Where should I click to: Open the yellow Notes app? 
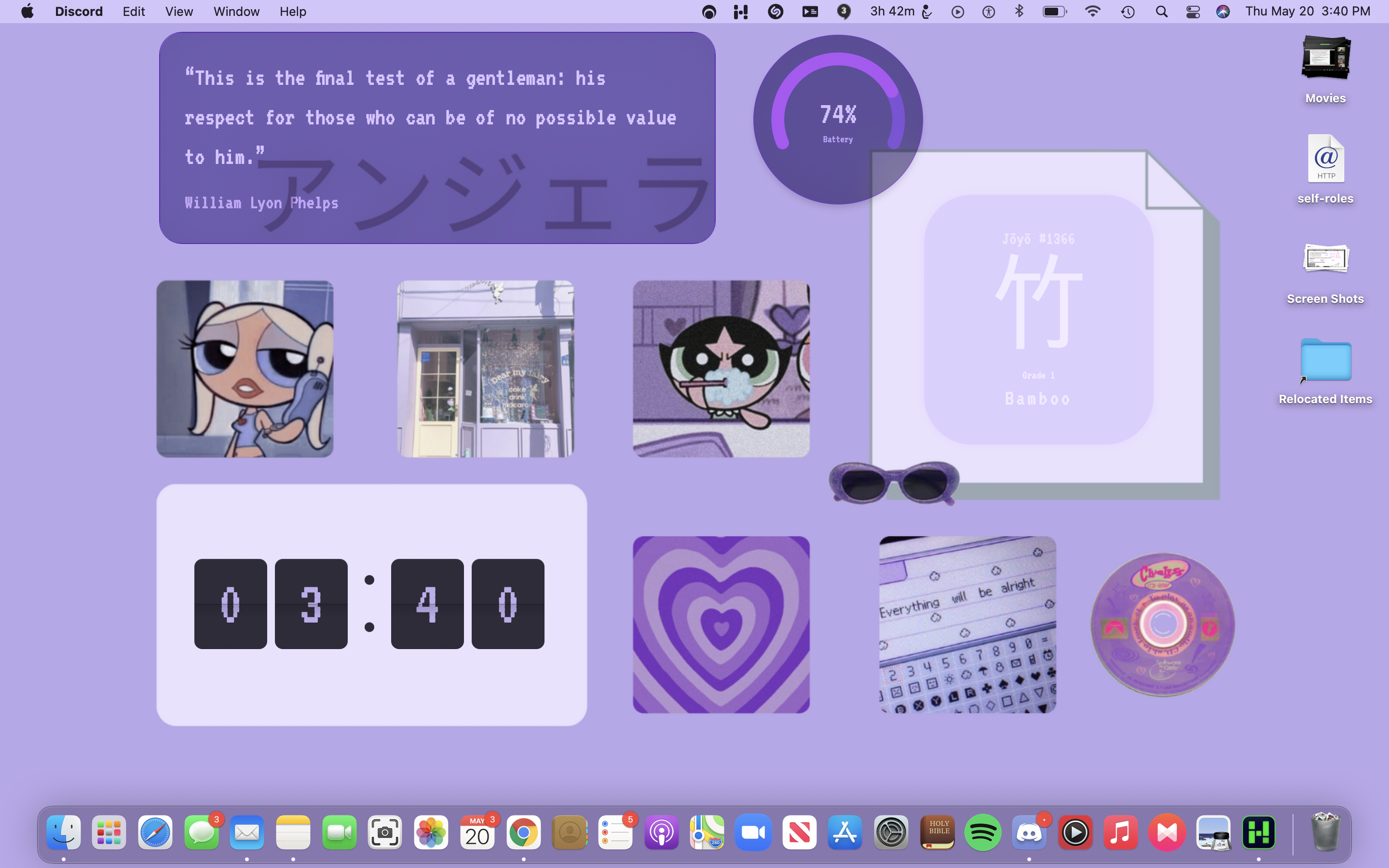tap(293, 832)
